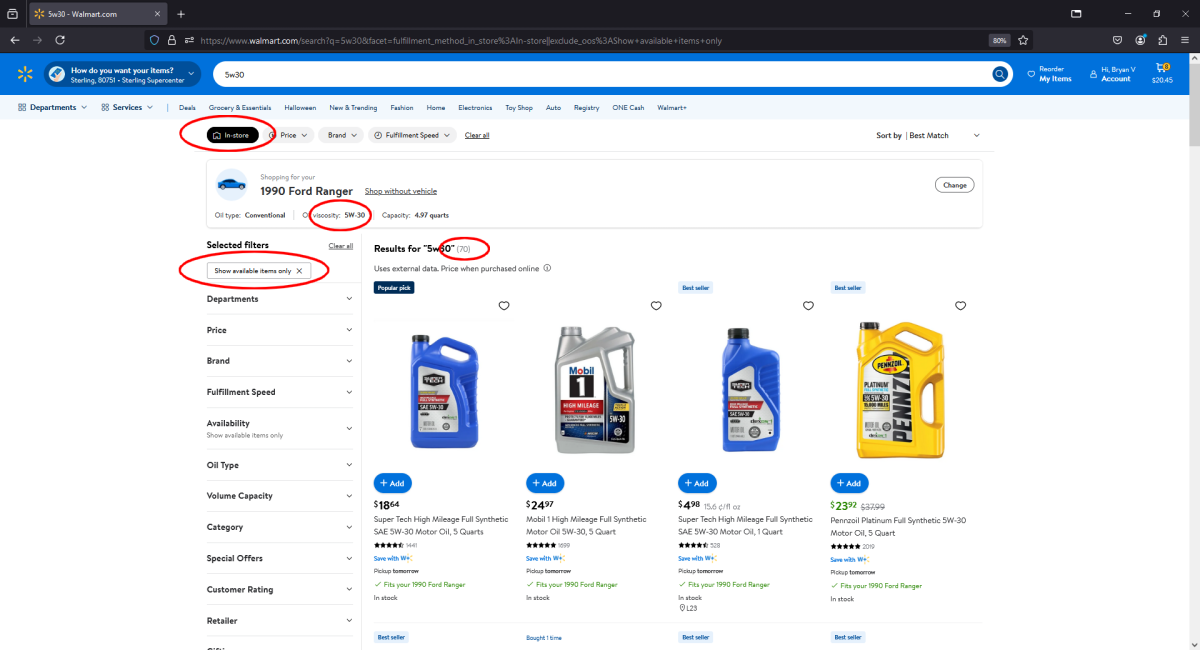Viewport: 1200px width, 650px height.
Task: Add Pennzoil Platinum oil to cart
Action: click(x=849, y=483)
